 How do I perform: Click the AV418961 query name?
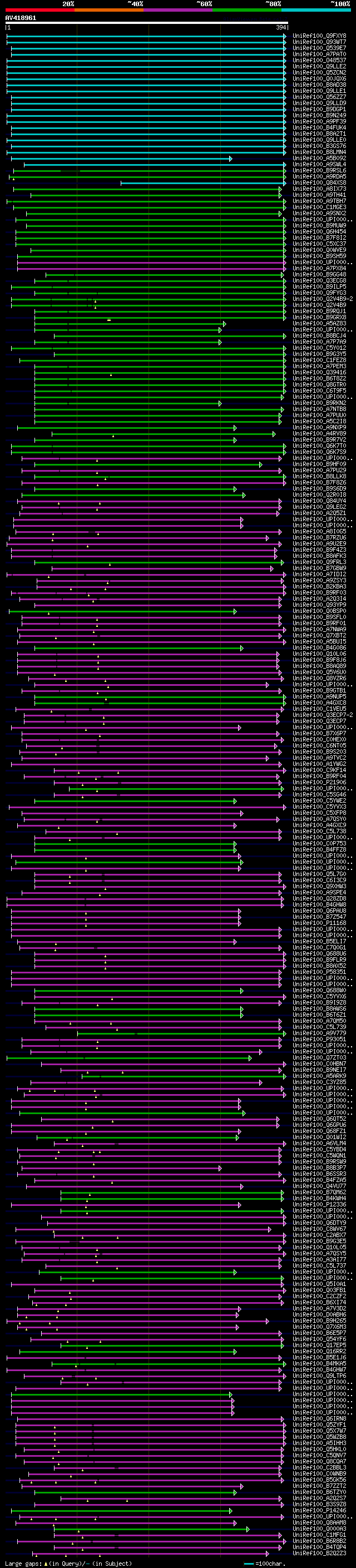click(21, 18)
